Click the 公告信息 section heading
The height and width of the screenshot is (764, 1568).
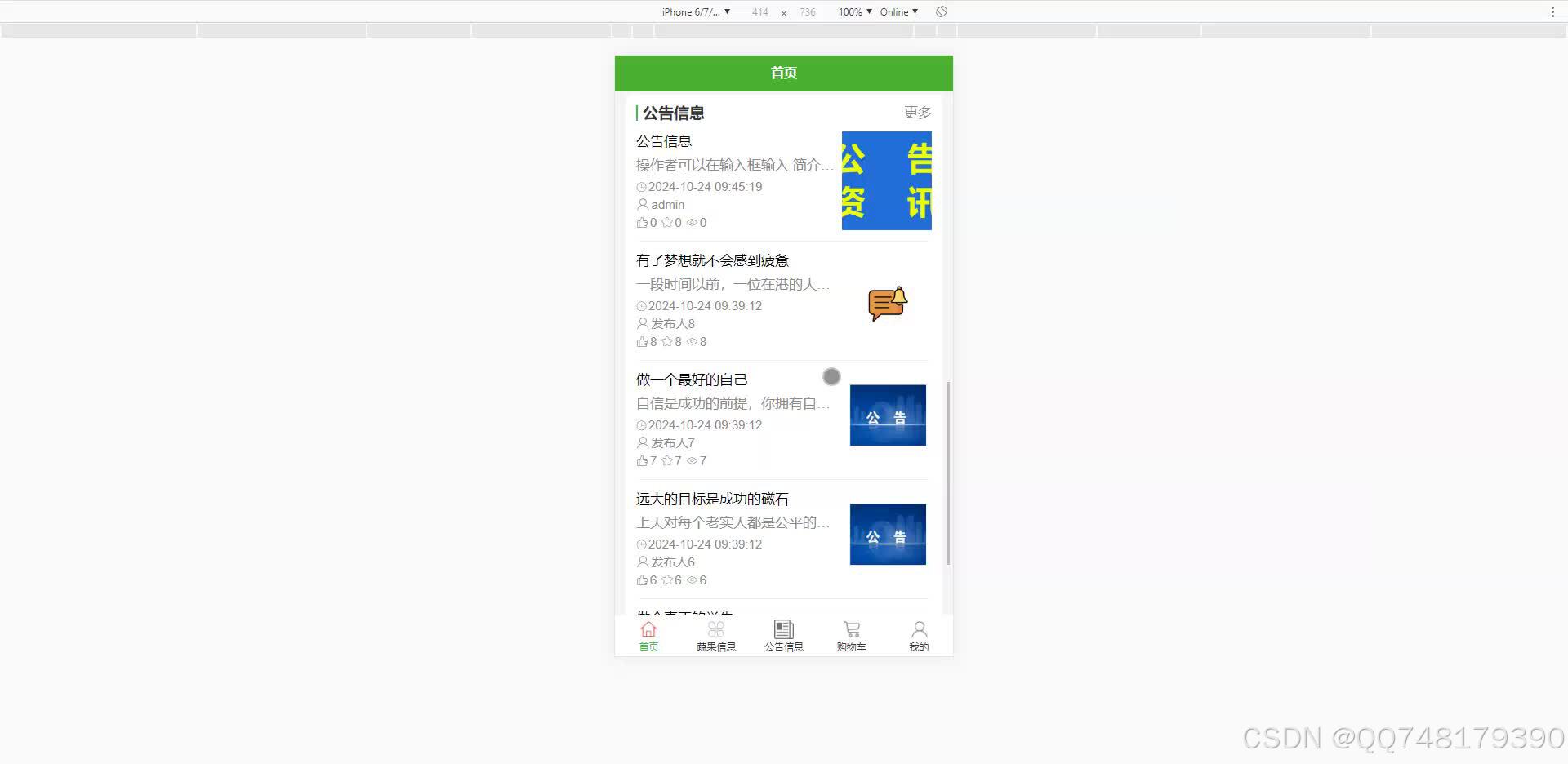pyautogui.click(x=673, y=113)
